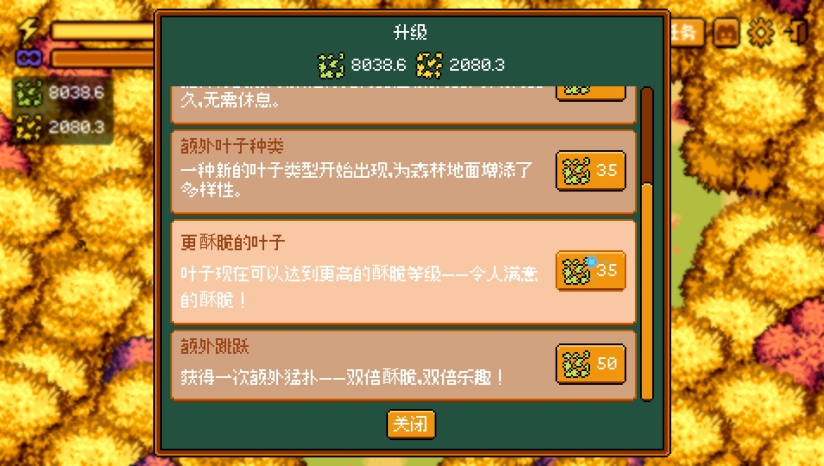Buy 额外叶子种类 upgrade for 35 leaves
824x466 pixels.
(x=591, y=171)
